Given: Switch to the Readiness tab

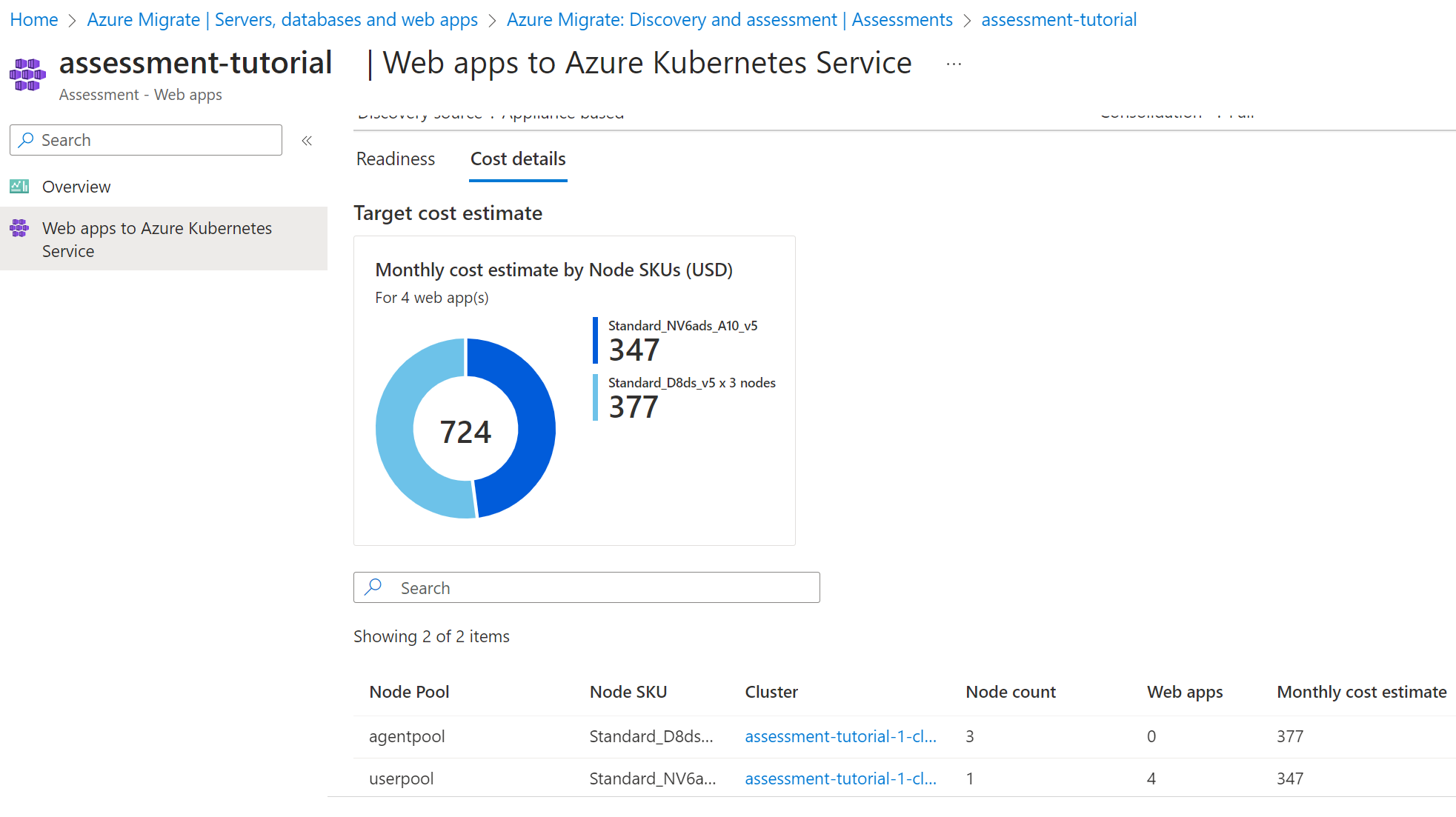Looking at the screenshot, I should [395, 158].
